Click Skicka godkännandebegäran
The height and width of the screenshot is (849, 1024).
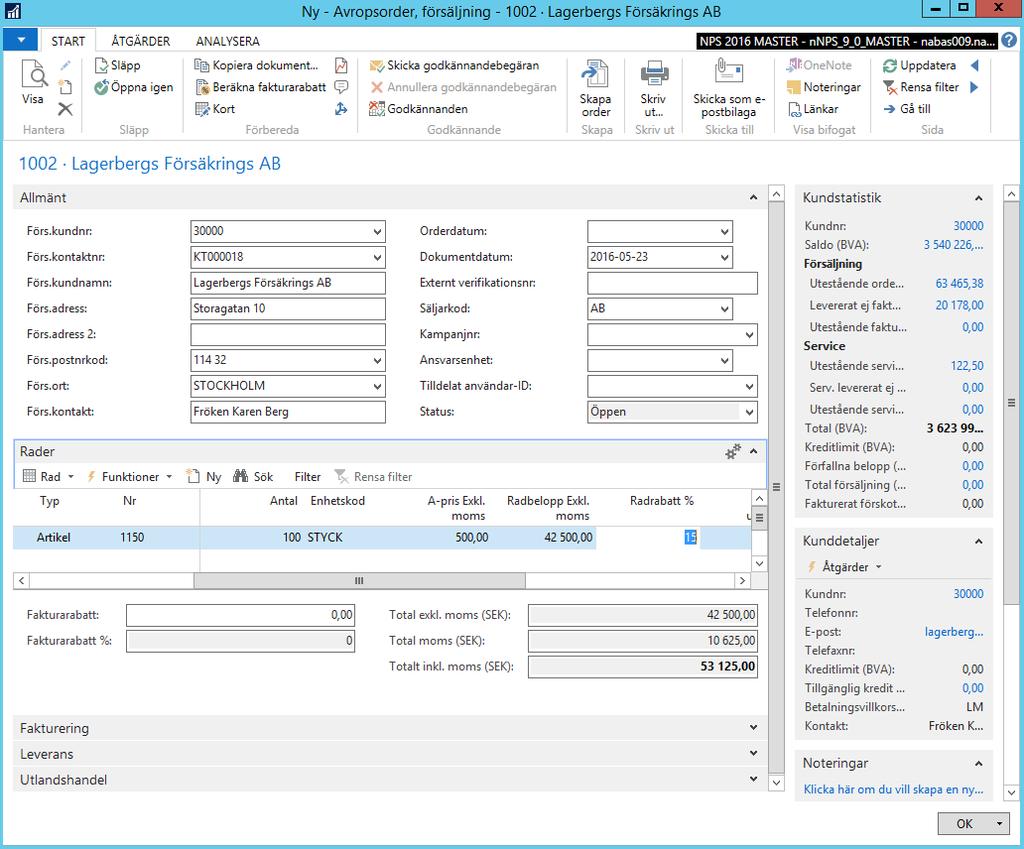[x=455, y=65]
